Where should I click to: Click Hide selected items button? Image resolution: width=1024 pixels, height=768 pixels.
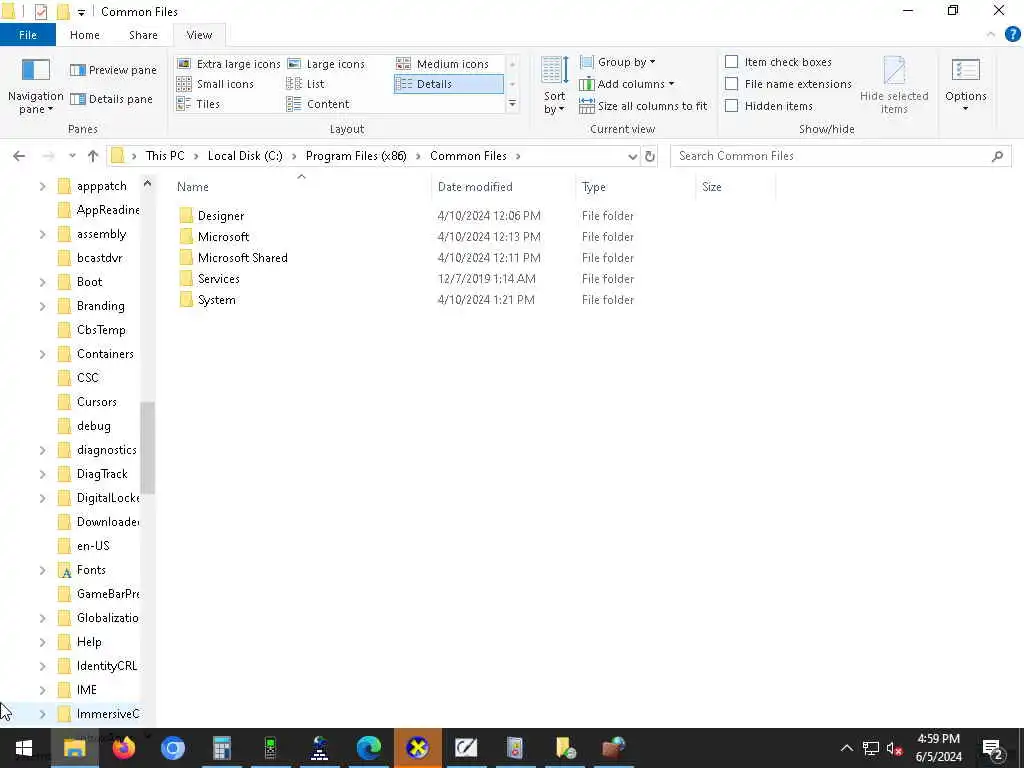[894, 85]
